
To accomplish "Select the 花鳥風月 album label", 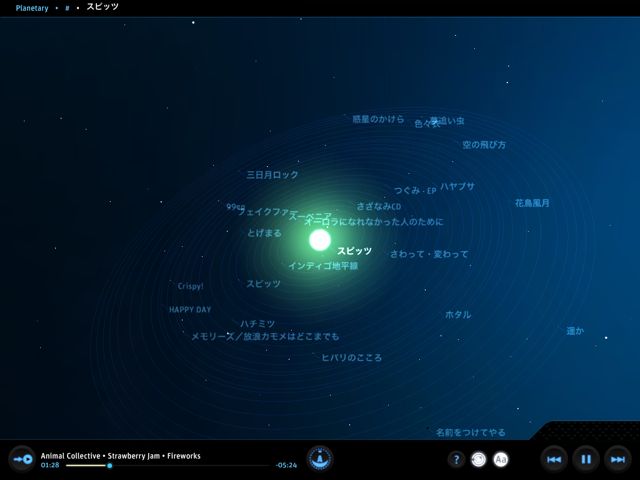I will [x=532, y=203].
